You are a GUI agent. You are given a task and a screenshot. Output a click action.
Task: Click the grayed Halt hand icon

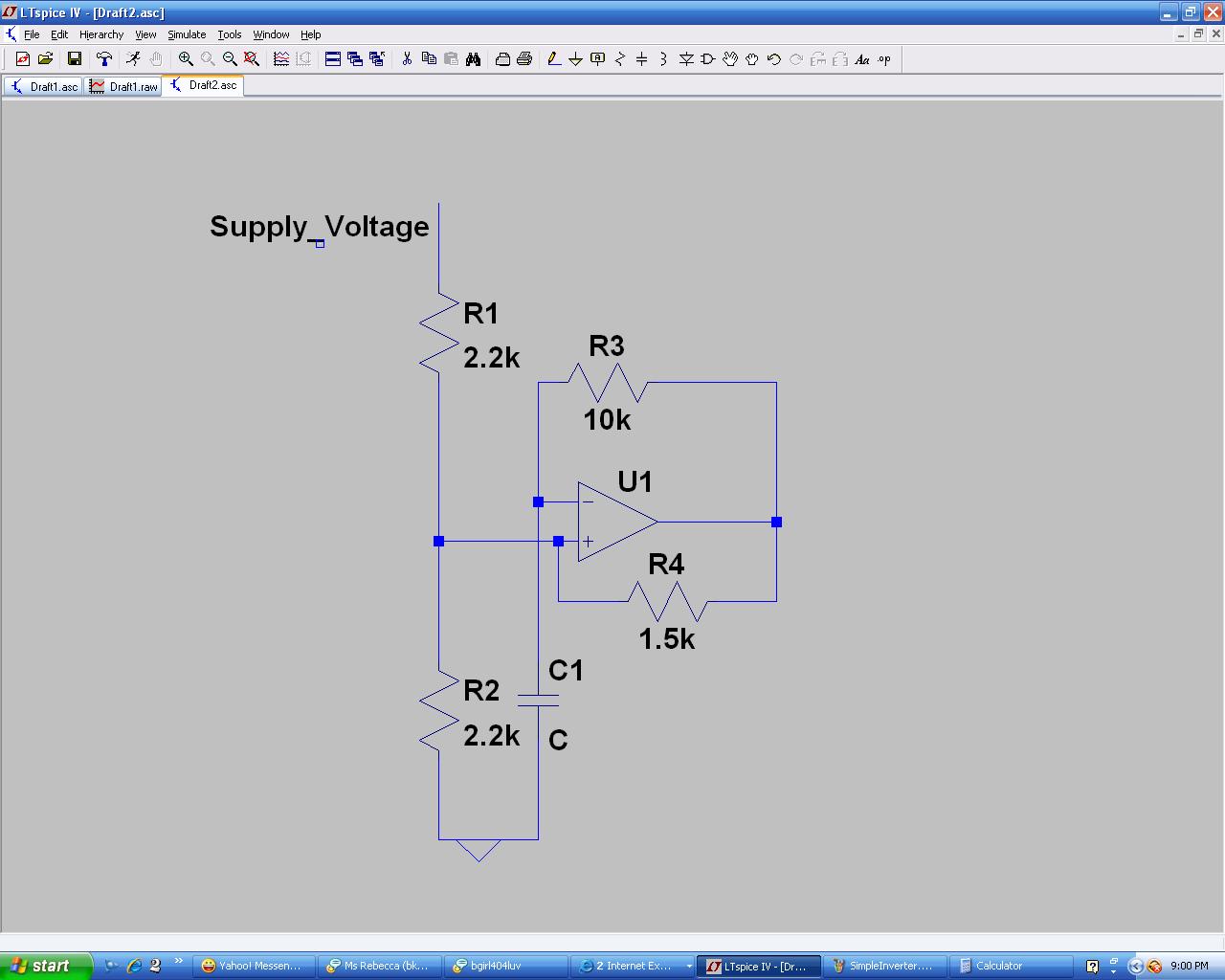click(155, 59)
